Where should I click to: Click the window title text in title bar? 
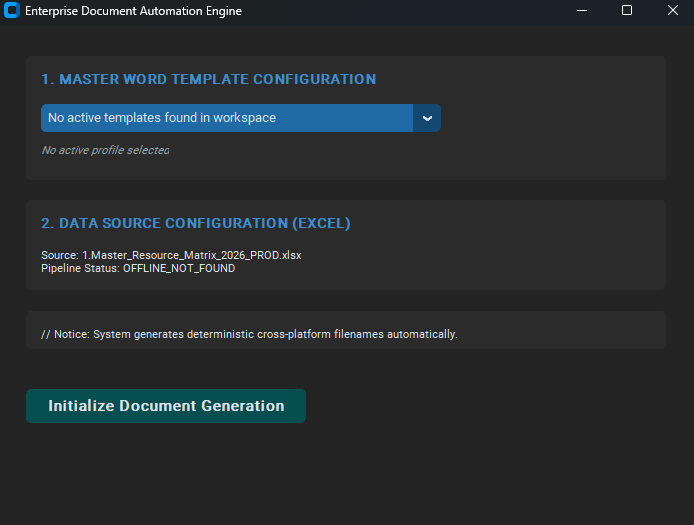(x=133, y=11)
